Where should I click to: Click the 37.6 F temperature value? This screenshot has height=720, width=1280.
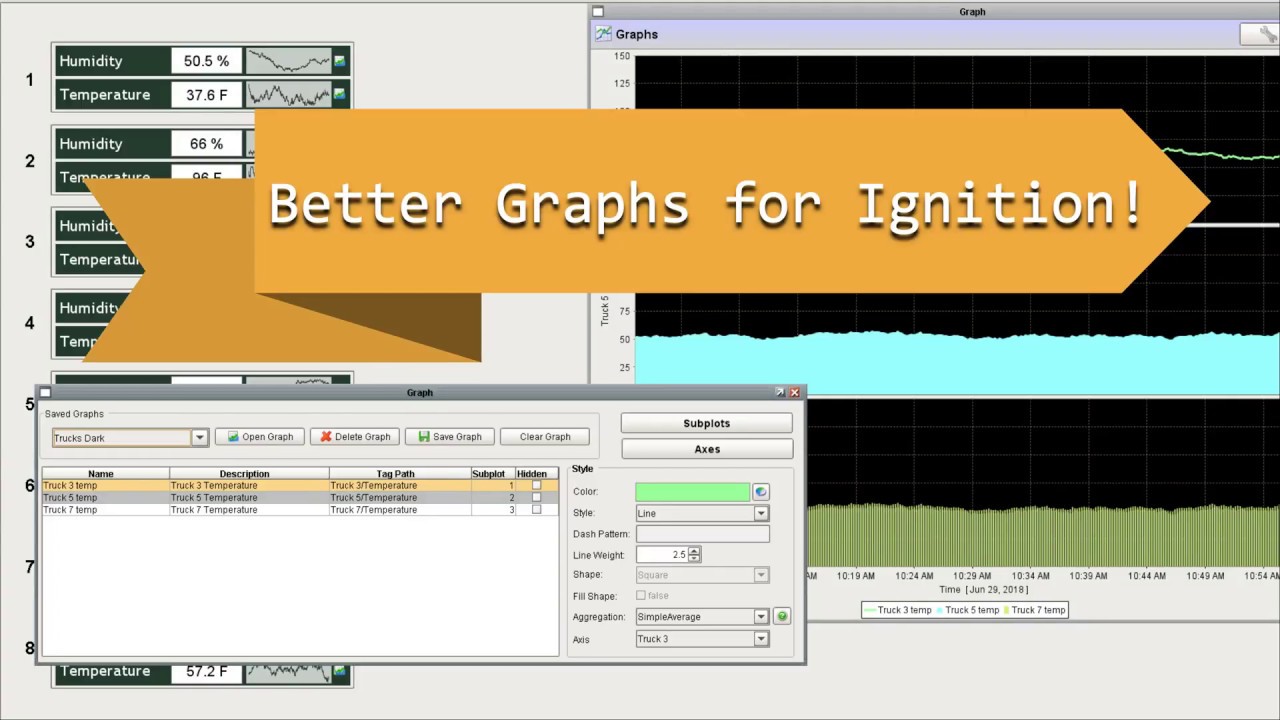(206, 95)
